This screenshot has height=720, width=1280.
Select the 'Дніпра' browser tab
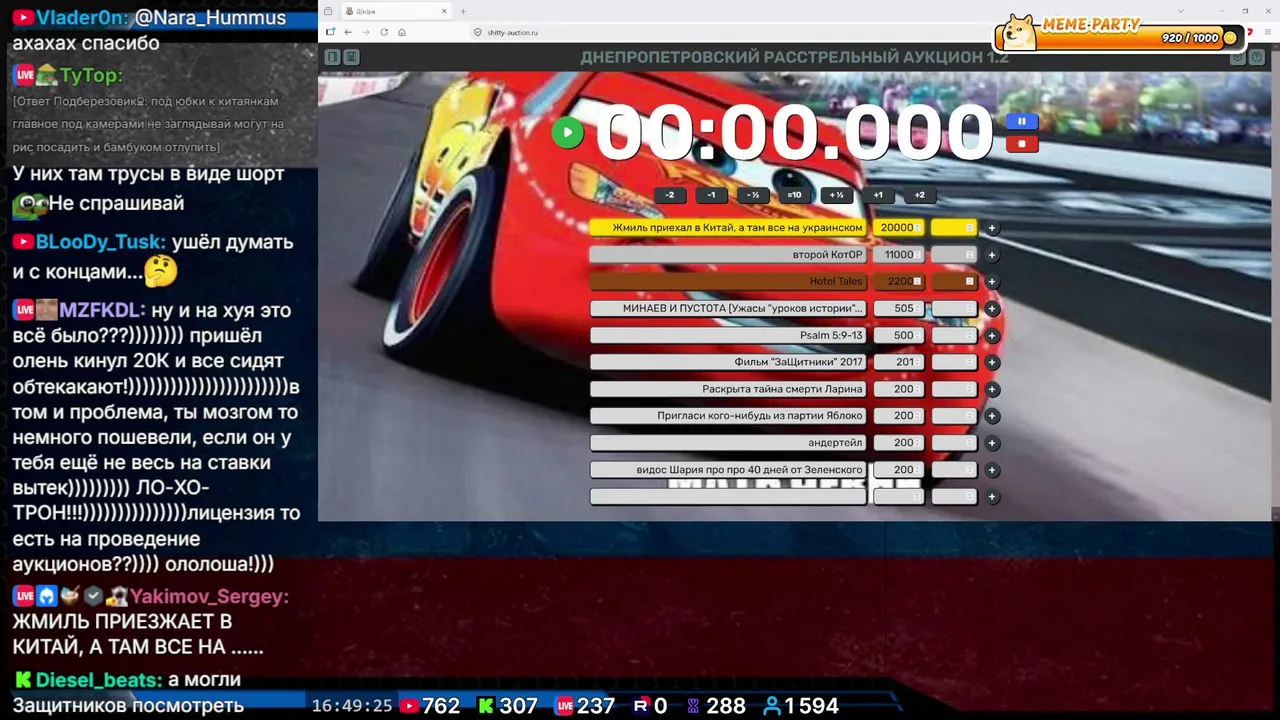tap(396, 11)
